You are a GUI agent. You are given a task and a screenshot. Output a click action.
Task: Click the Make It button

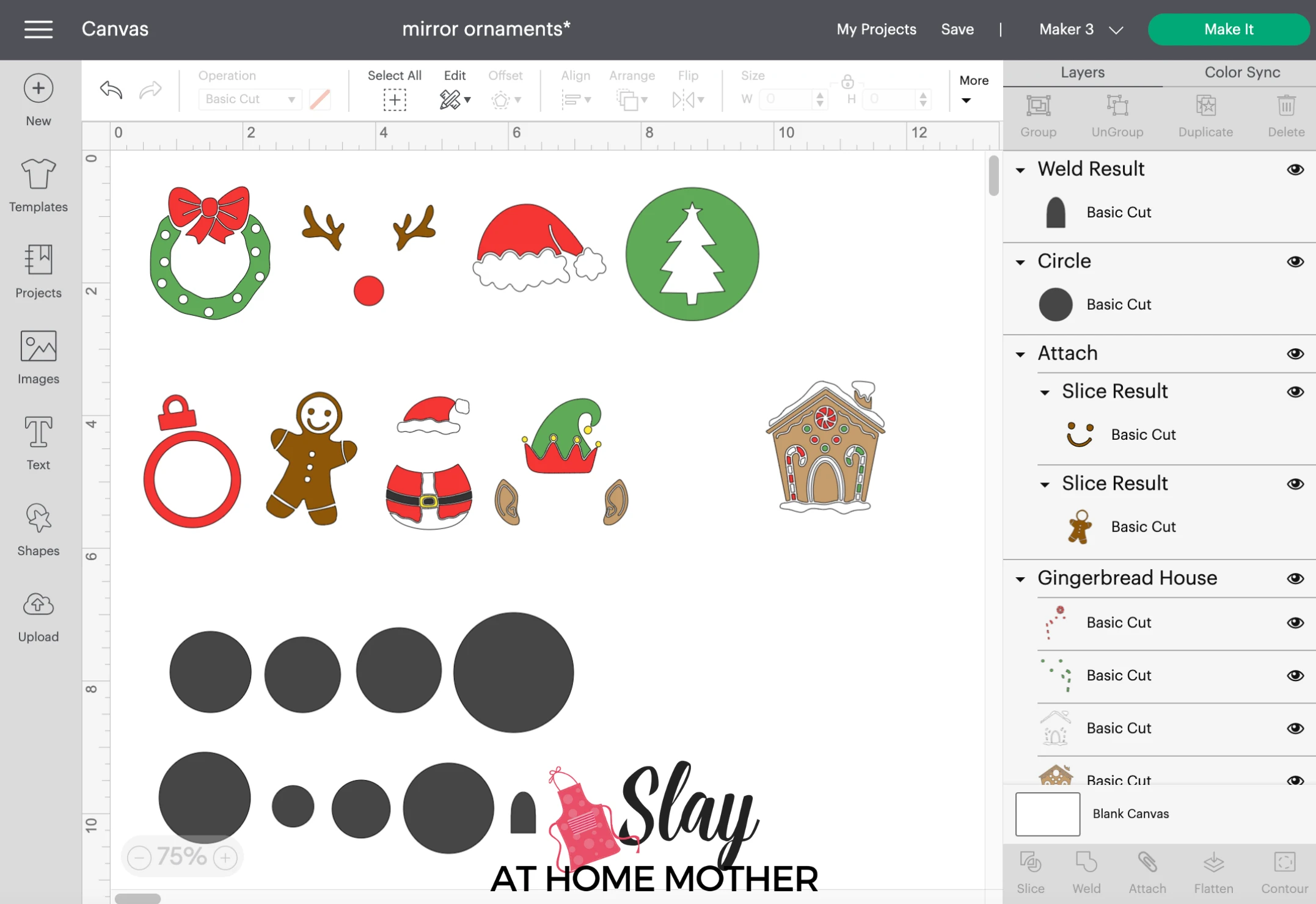tap(1229, 29)
